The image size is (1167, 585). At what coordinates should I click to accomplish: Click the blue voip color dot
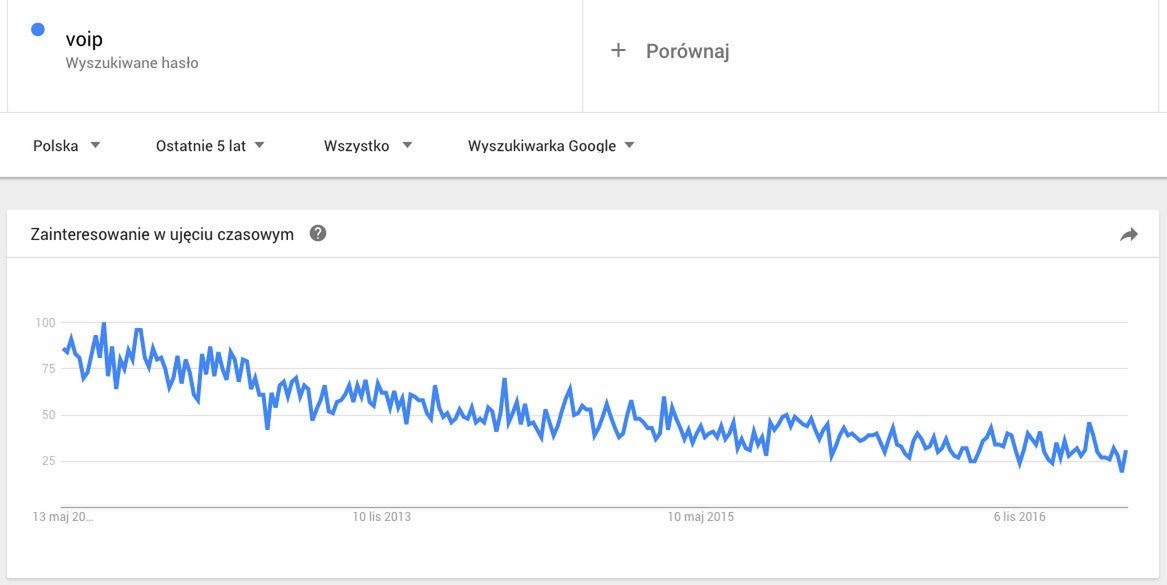pyautogui.click(x=38, y=30)
